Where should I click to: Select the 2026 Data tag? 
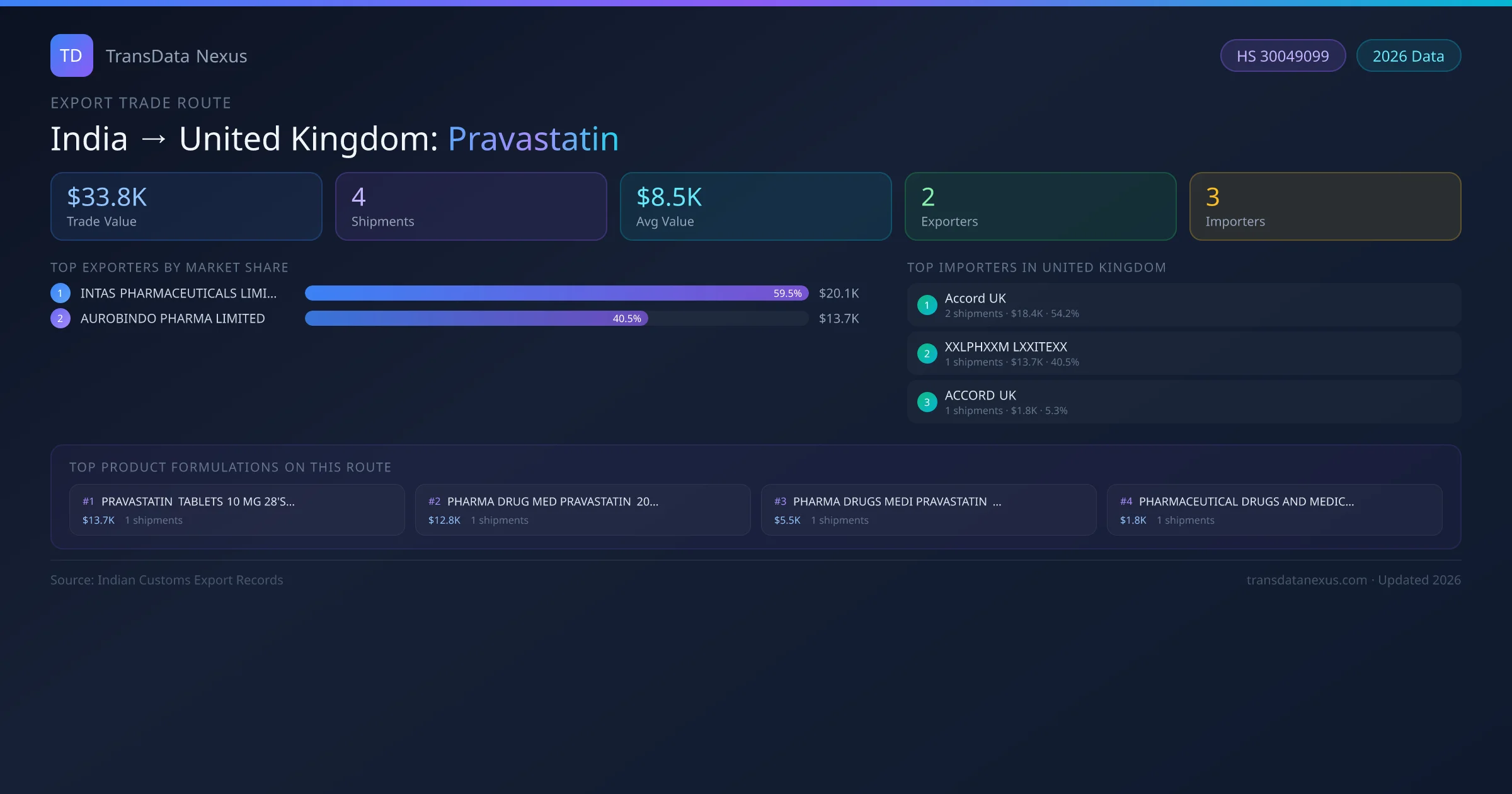pos(1408,56)
